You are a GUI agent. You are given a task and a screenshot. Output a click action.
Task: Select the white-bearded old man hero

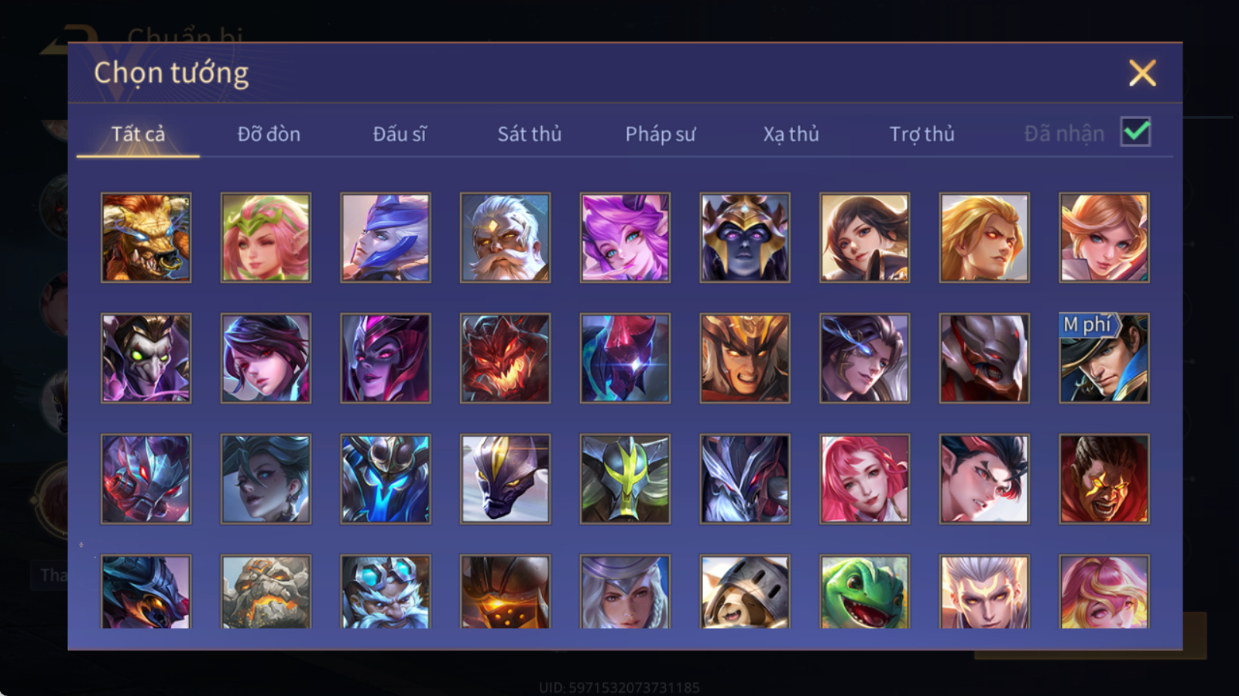[x=505, y=238]
